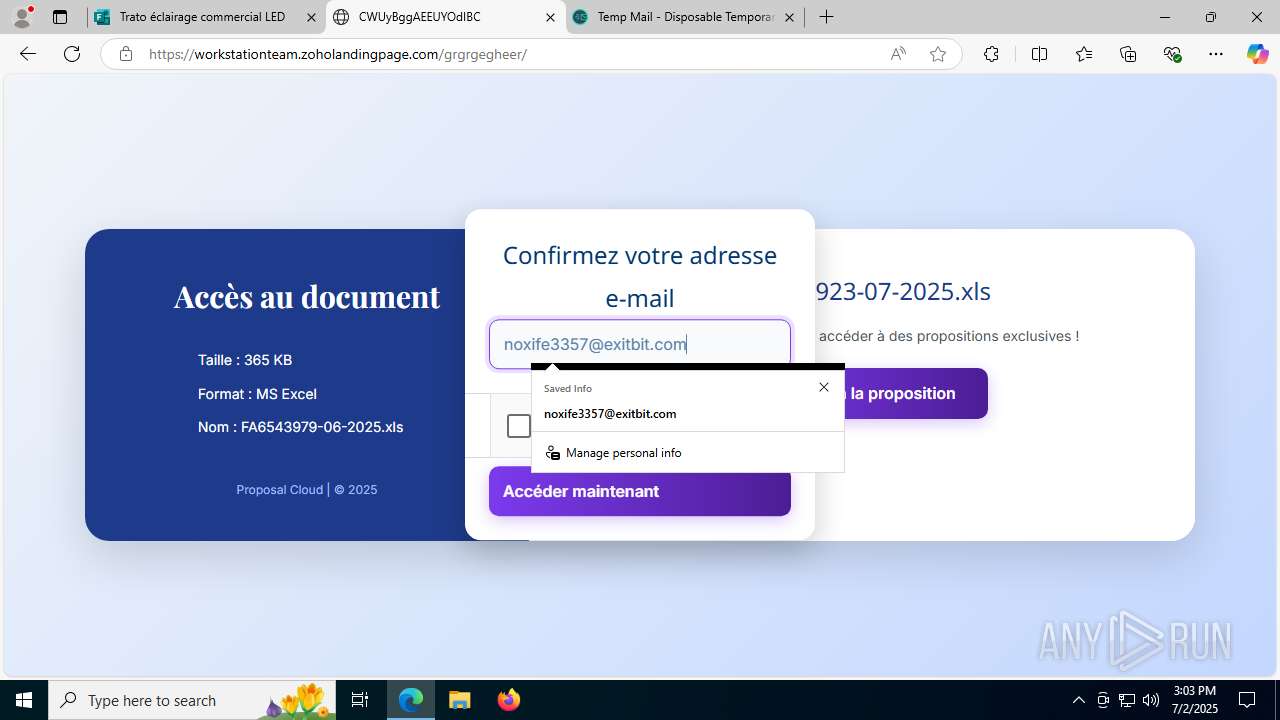
Task: Close the Saved Info popup
Action: (824, 387)
